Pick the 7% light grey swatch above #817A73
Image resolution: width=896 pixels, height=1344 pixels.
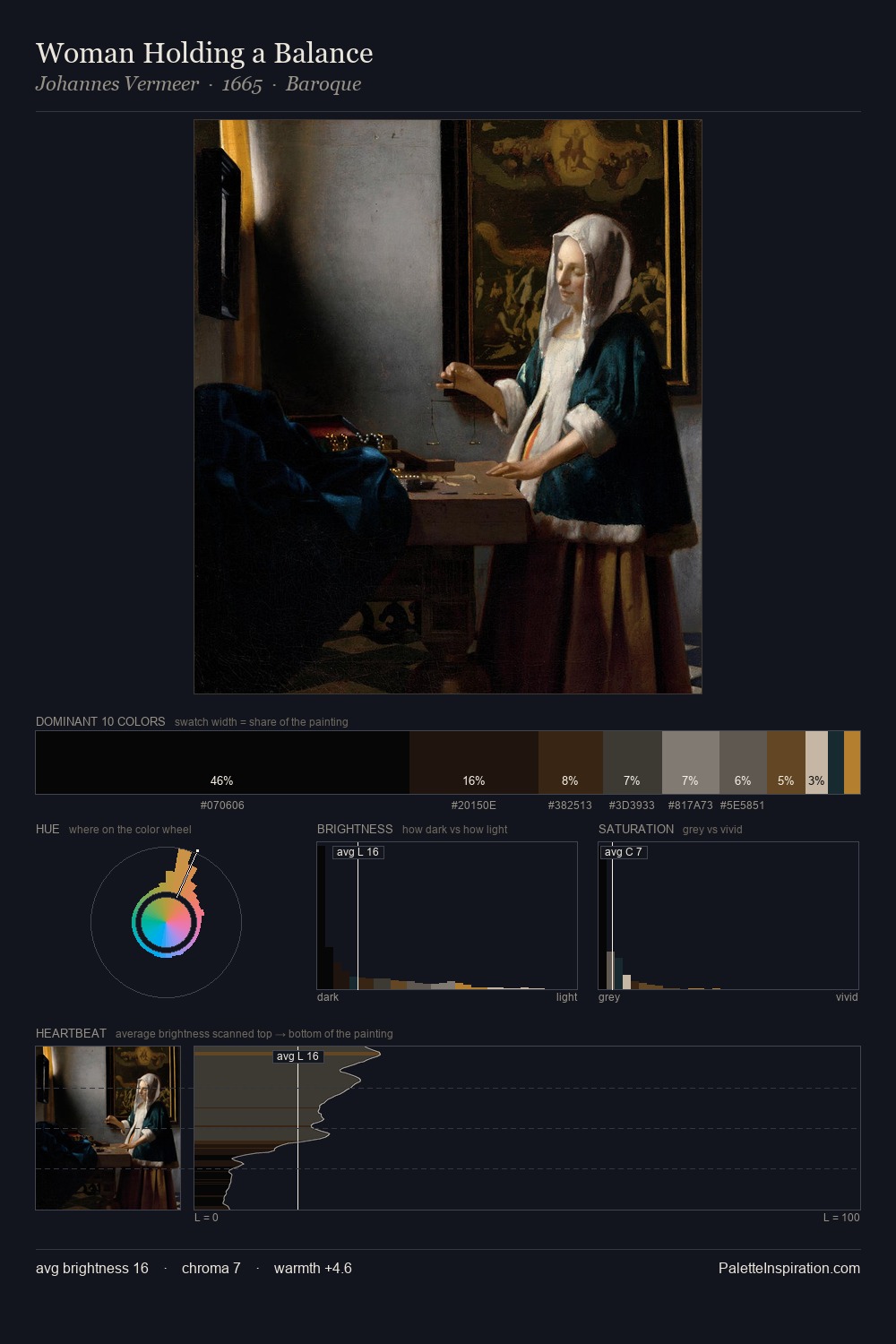(x=691, y=762)
